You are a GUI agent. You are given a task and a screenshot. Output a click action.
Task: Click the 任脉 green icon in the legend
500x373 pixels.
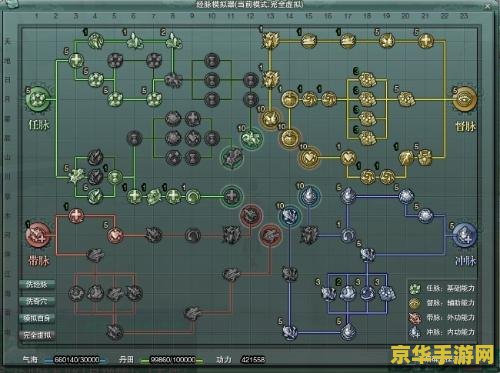[415, 288]
